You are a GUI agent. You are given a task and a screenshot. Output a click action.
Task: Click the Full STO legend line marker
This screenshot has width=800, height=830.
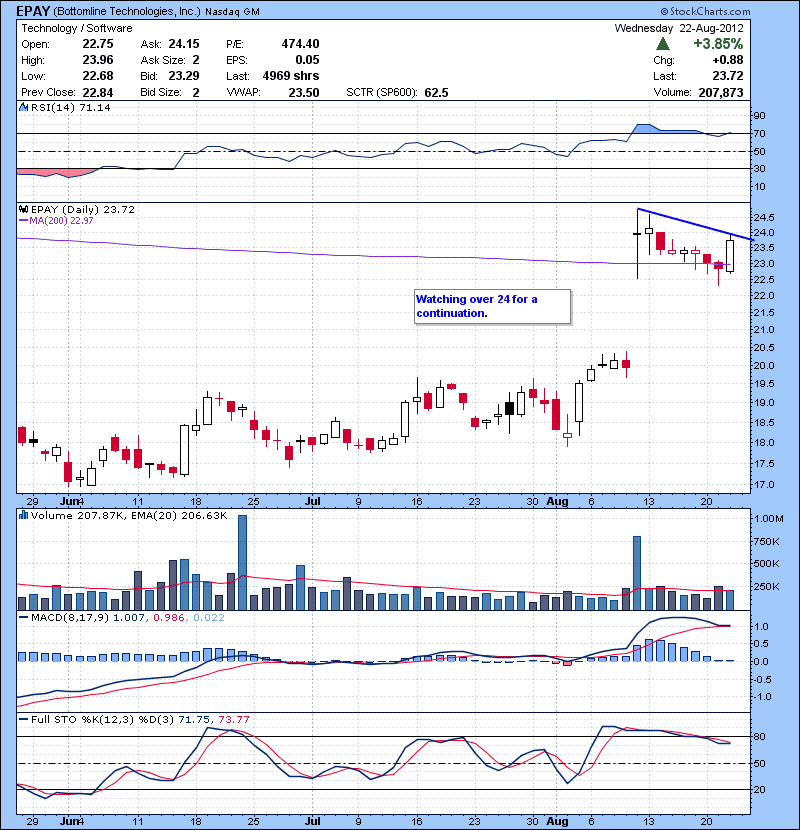point(23,719)
